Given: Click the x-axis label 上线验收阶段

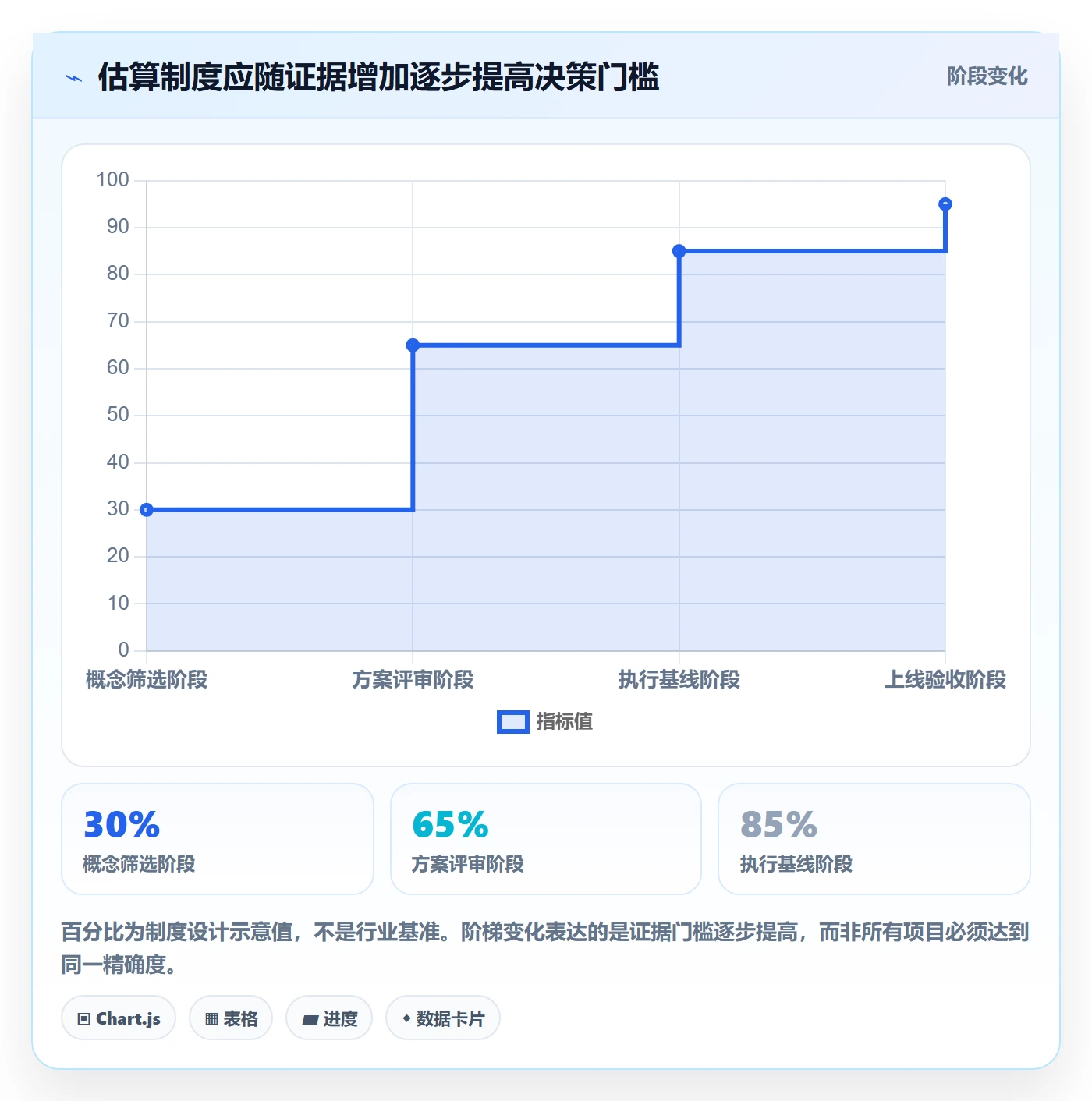Looking at the screenshot, I should click(945, 680).
